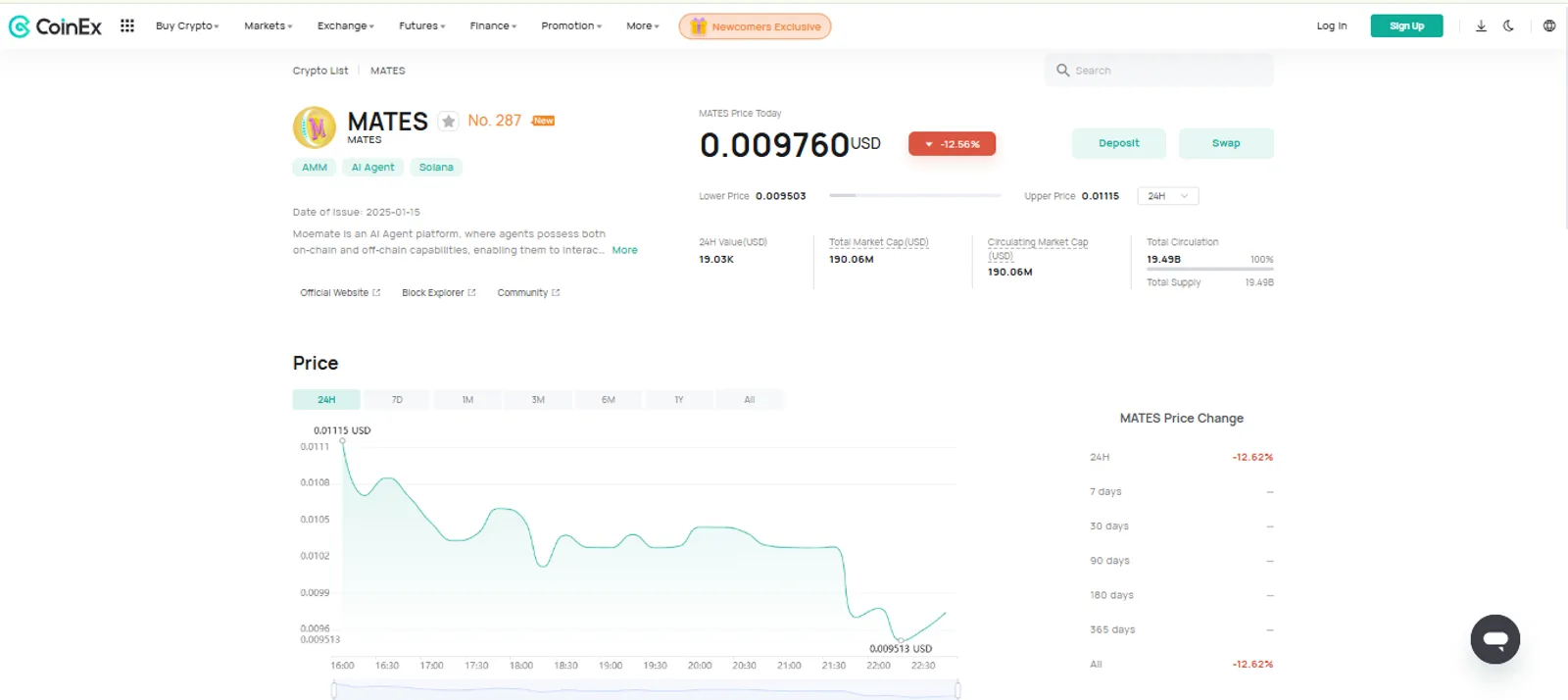Click the Total Circulation progress bar
Image resolution: width=1568 pixels, height=700 pixels.
pos(1210,270)
